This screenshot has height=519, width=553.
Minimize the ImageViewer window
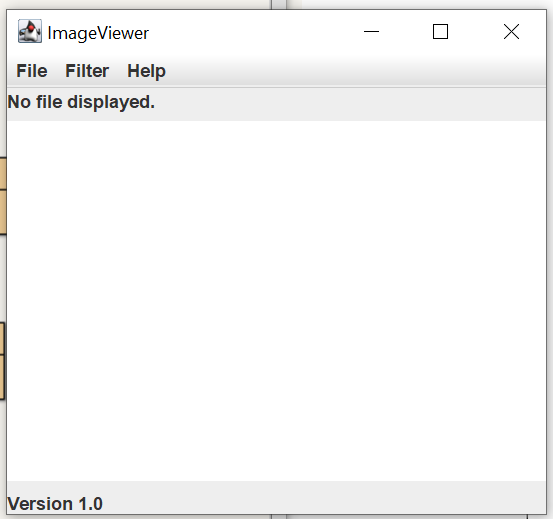pyautogui.click(x=371, y=32)
